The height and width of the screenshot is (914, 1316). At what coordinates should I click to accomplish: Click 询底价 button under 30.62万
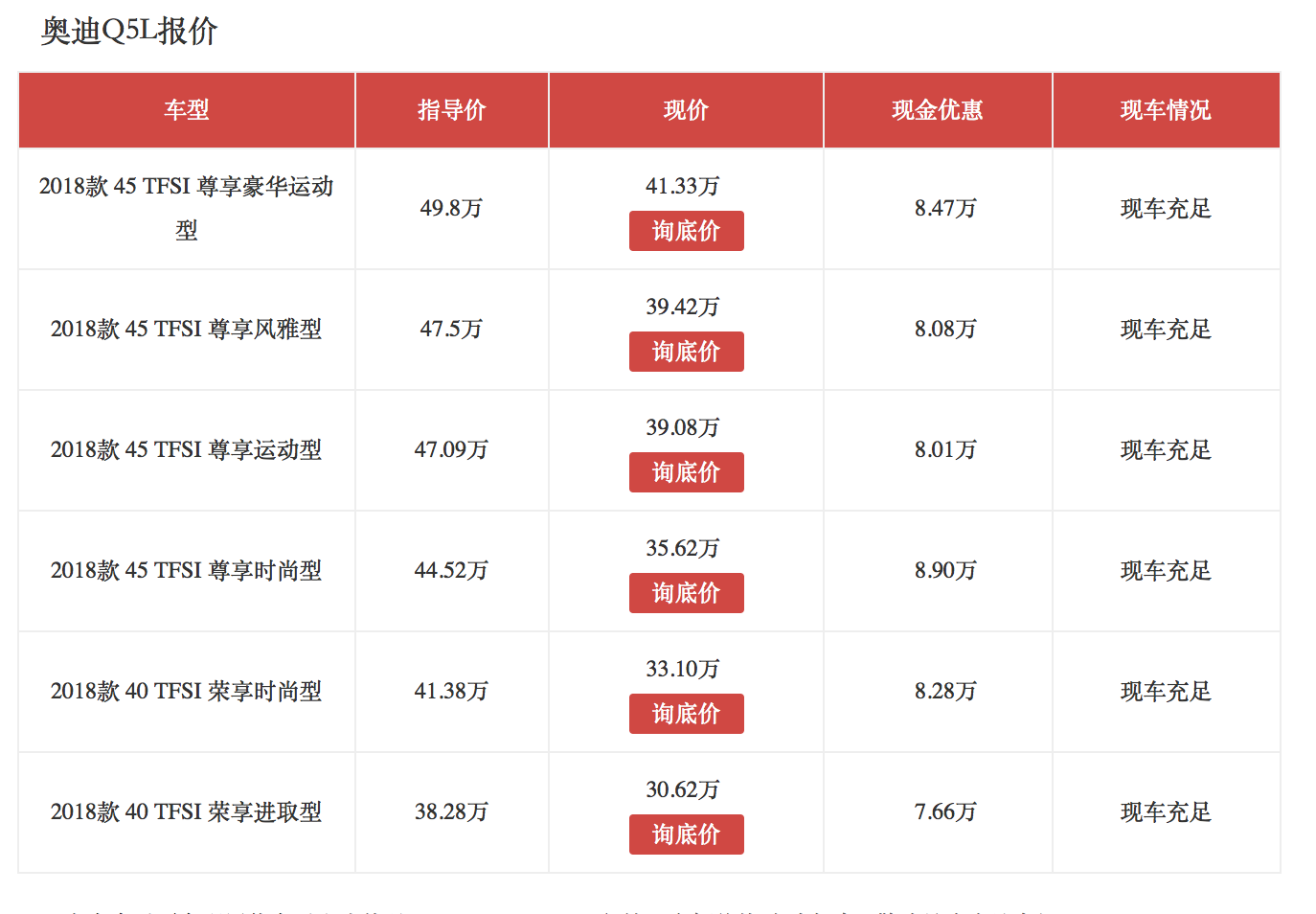tap(686, 834)
